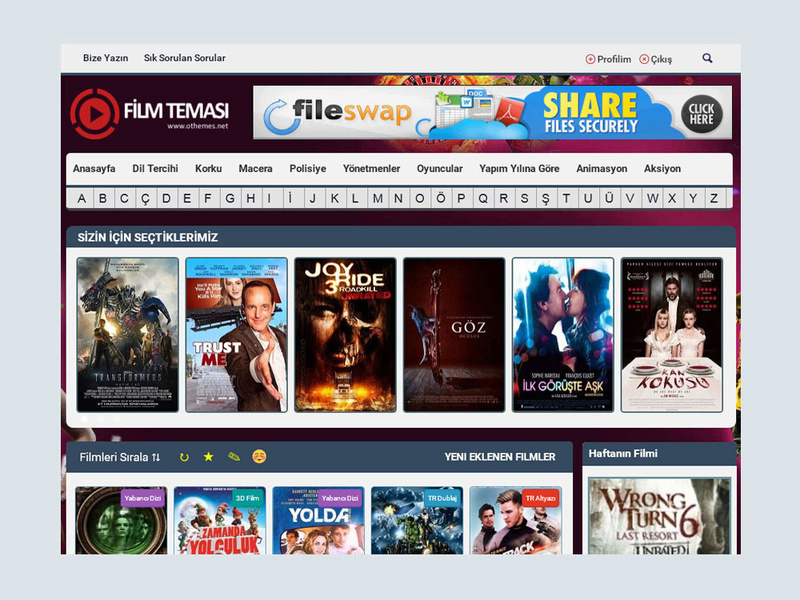Select the Animasyon category

click(602, 168)
